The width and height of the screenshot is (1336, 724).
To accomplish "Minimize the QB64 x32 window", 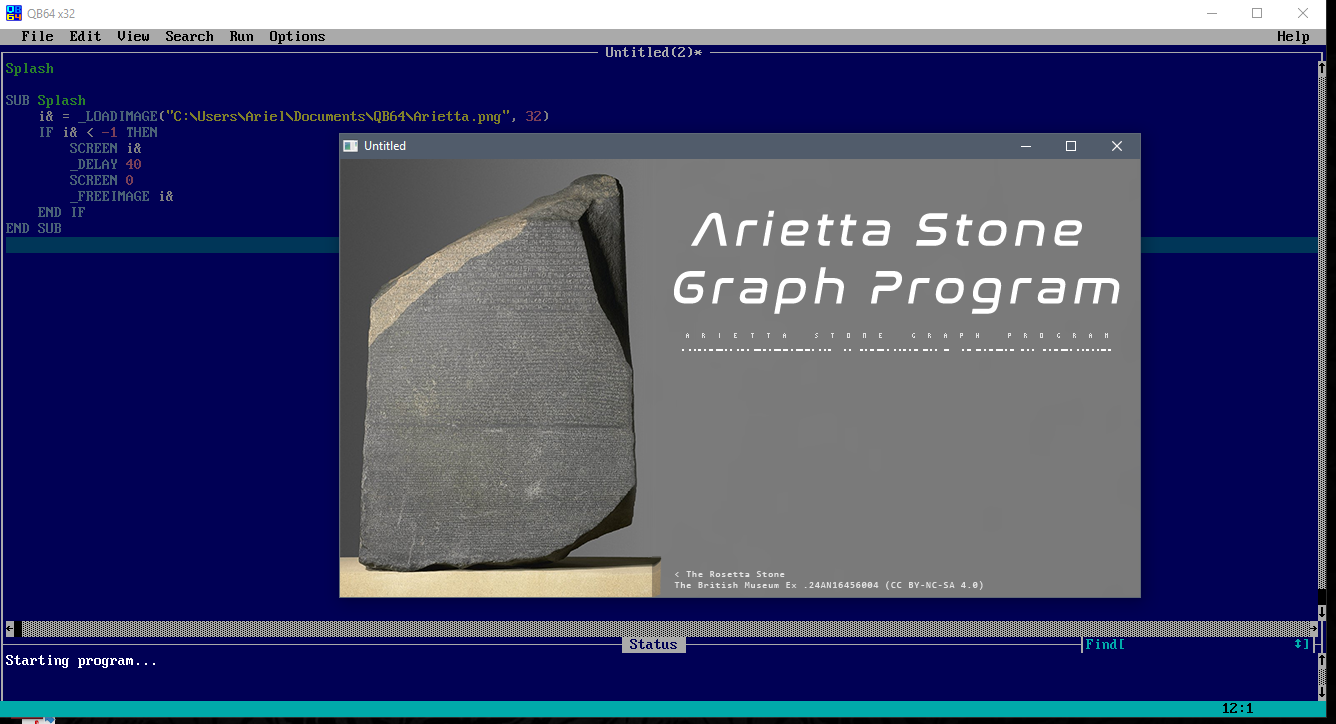I will tap(1211, 13).
